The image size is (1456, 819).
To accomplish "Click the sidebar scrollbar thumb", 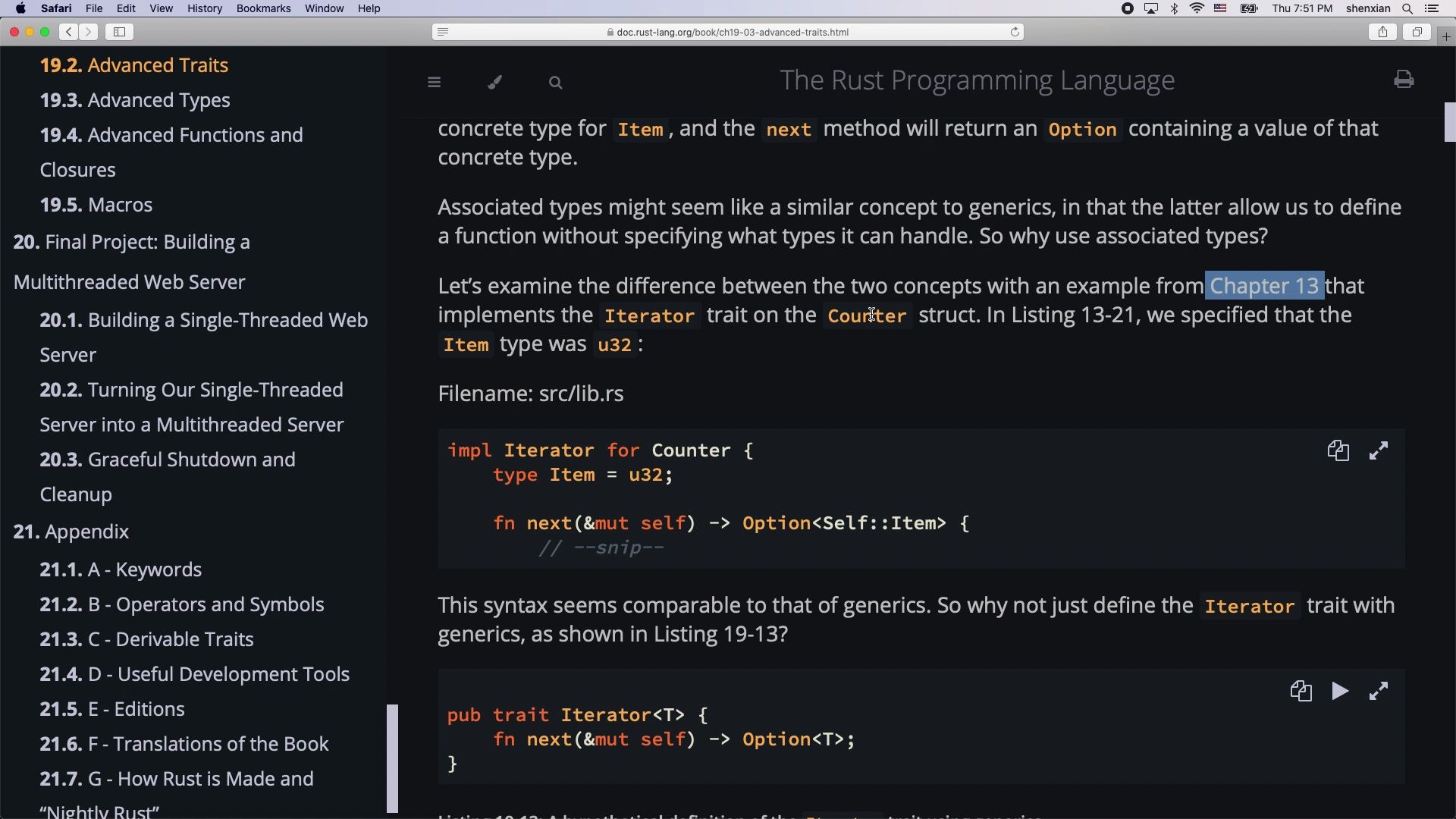I will [x=392, y=758].
